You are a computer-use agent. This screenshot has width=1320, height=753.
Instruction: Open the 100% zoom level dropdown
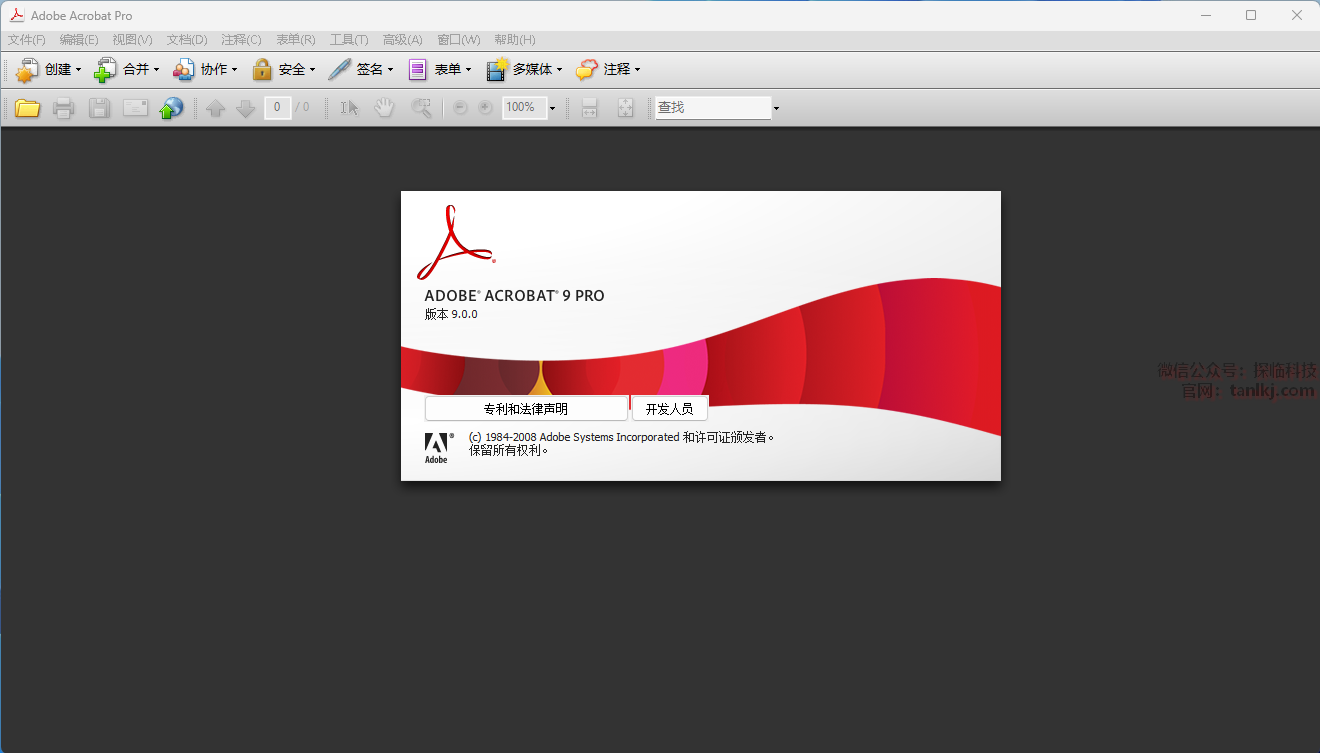coord(552,108)
